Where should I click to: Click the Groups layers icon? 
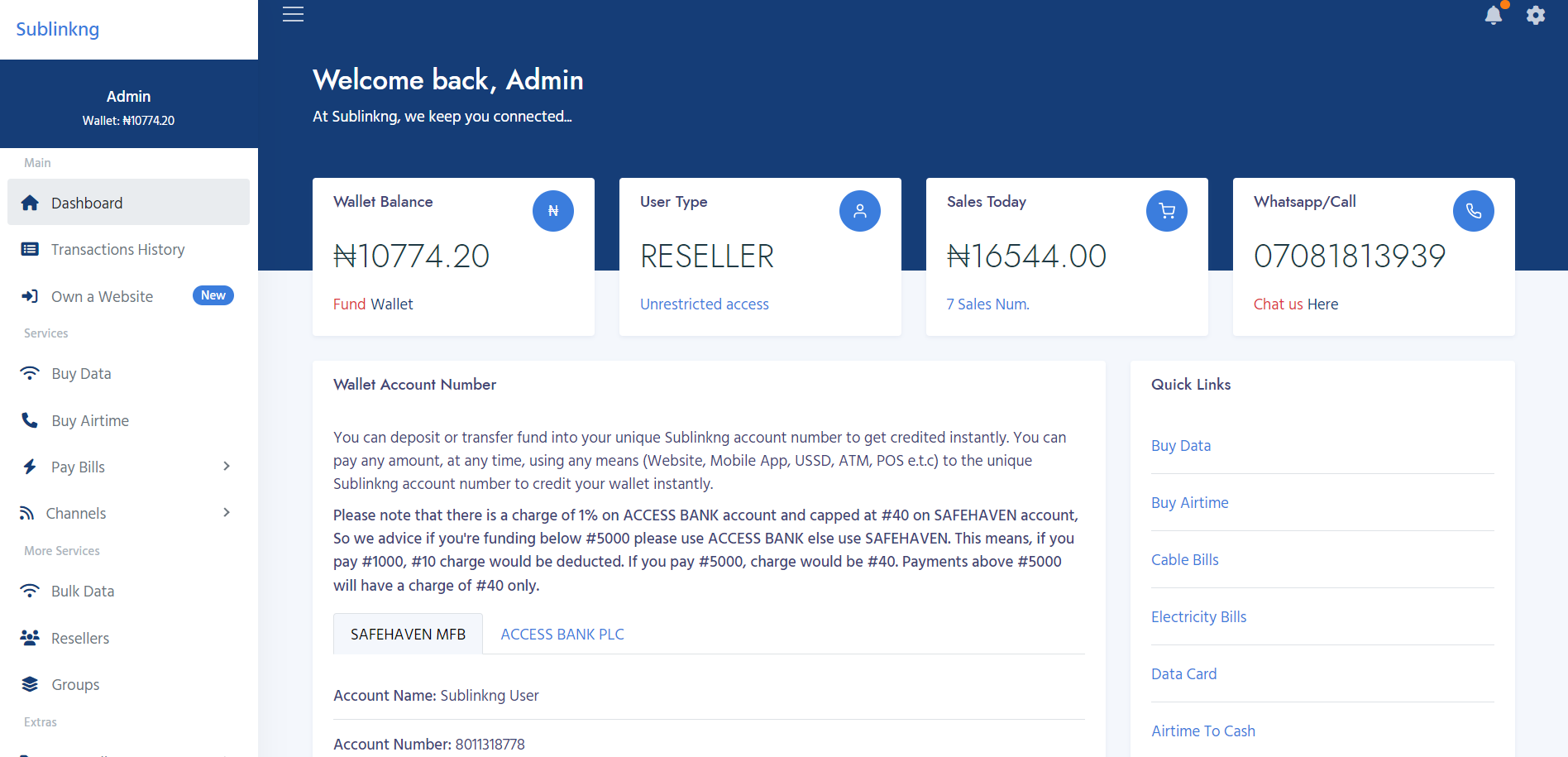point(30,684)
